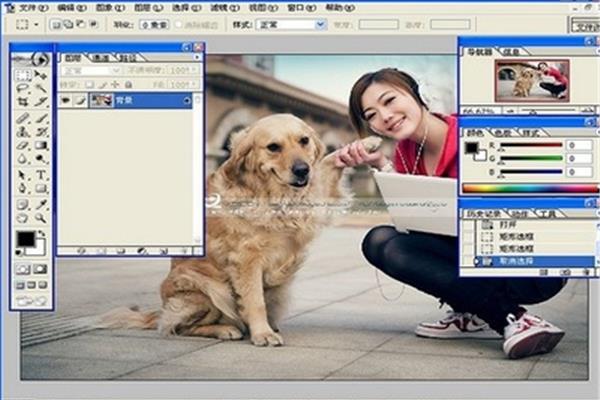The width and height of the screenshot is (600, 400).
Task: Click the file browser button in options bar
Action: pos(585,26)
